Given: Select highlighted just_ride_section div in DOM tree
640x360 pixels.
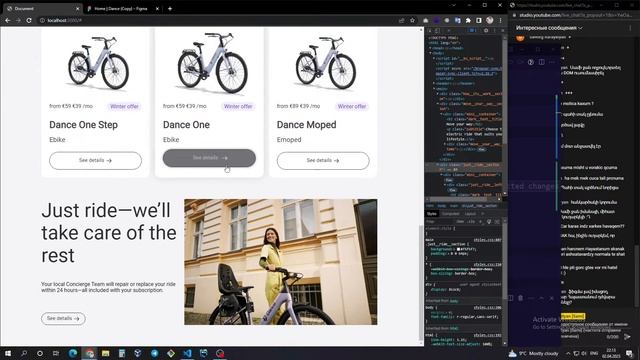Looking at the screenshot, I should tap(464, 167).
